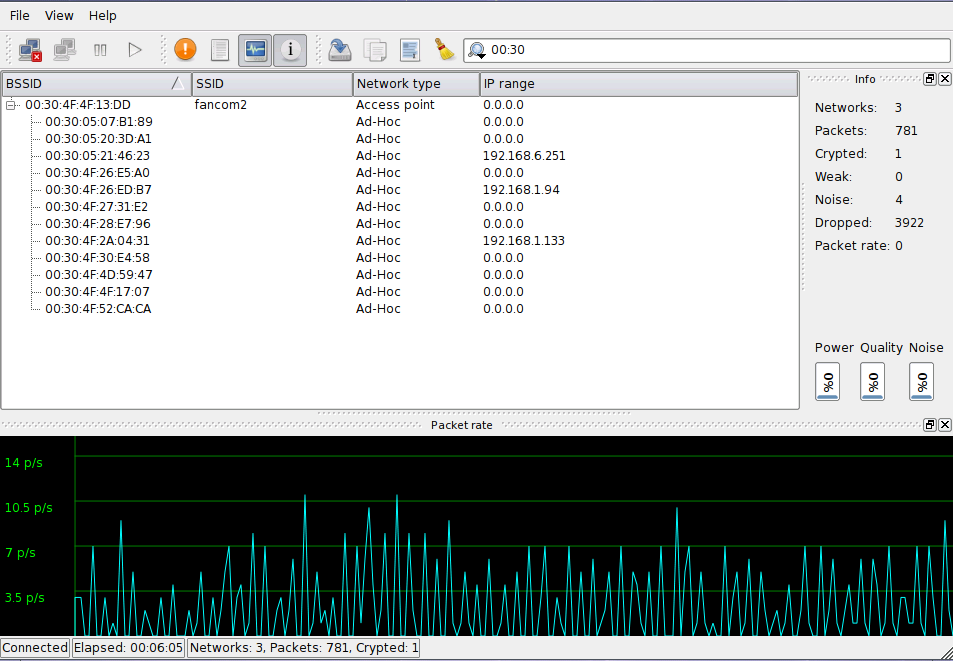Click the play/resume capture button
The height and width of the screenshot is (661, 953).
pos(135,50)
